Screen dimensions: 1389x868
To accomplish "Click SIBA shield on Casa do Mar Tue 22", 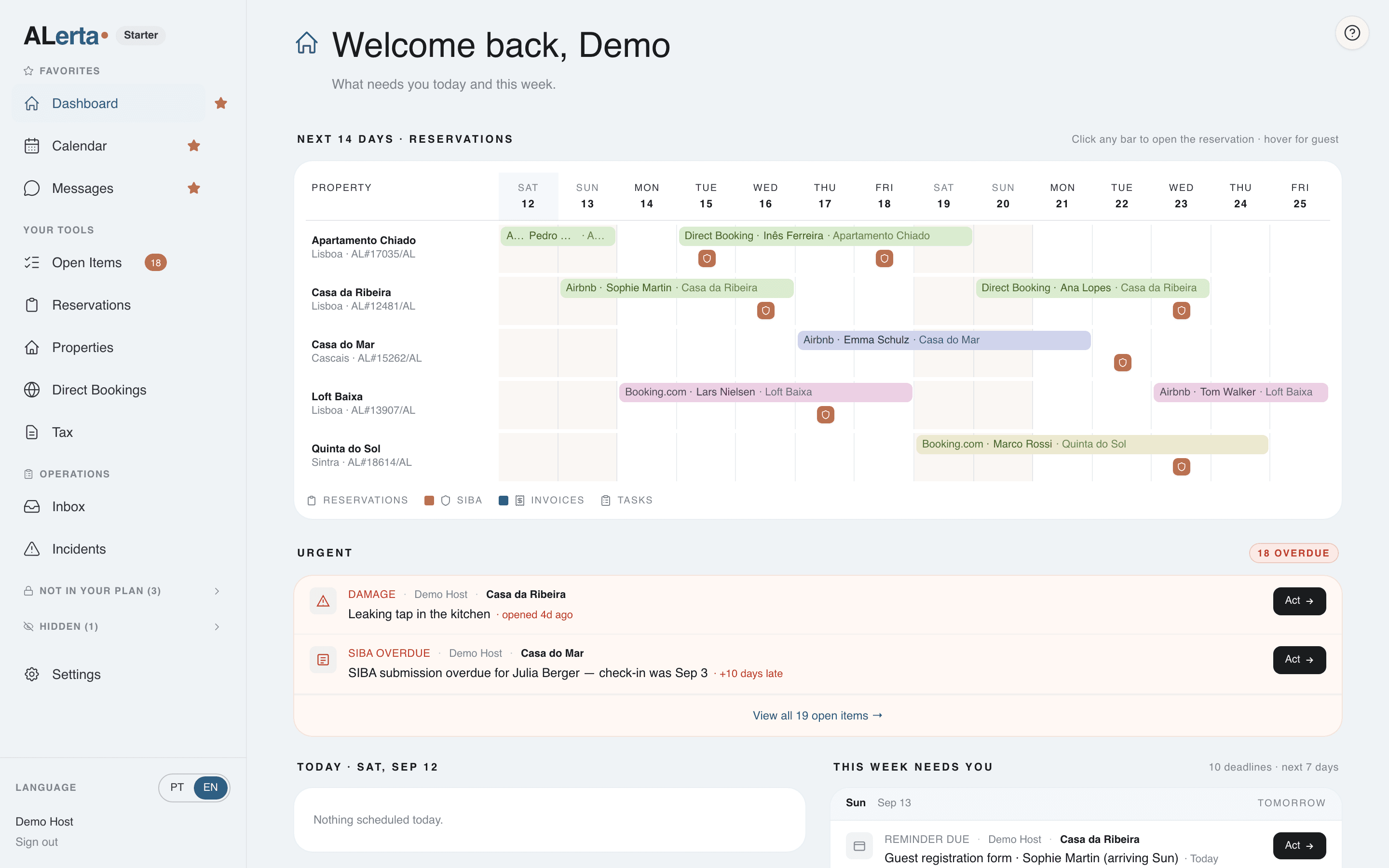I will [1123, 363].
